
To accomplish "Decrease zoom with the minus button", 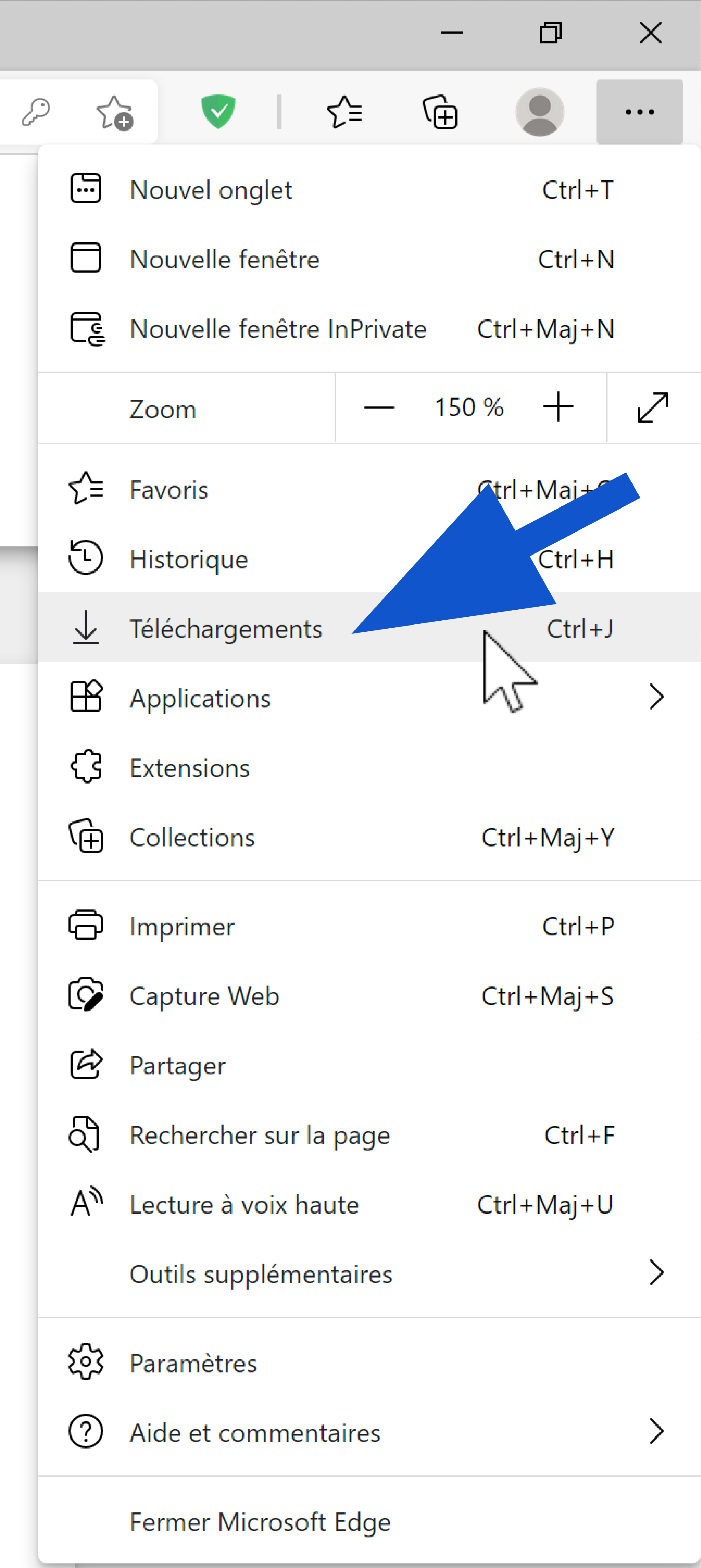I will 379,407.
